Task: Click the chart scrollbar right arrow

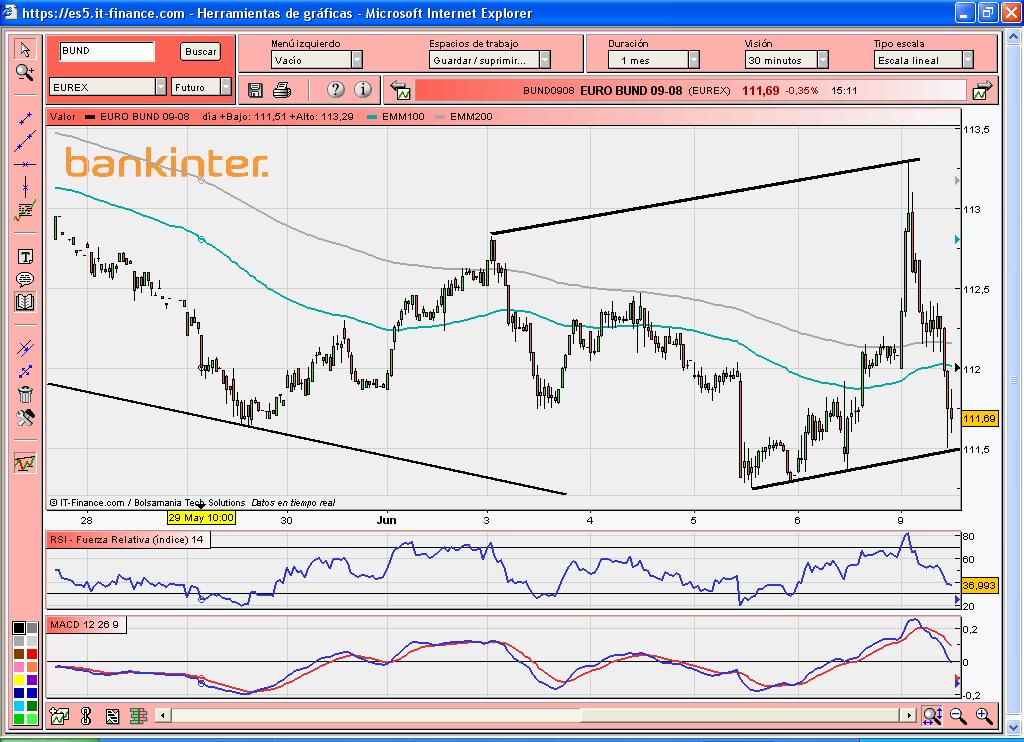Action: tap(908, 716)
